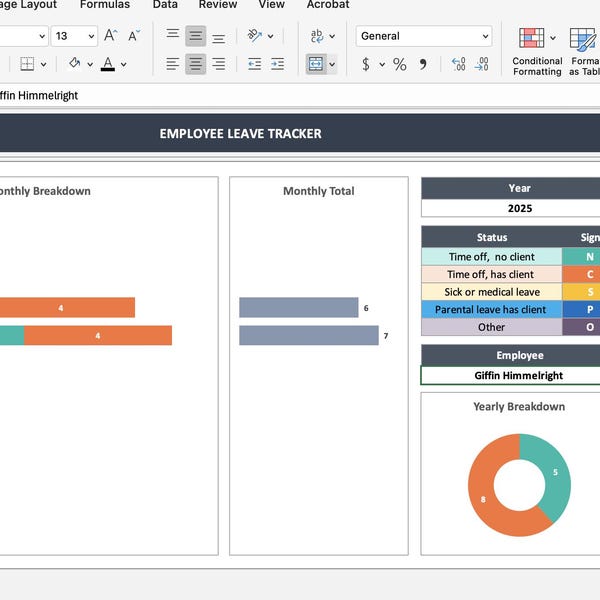Click teal donut segment labeled 5
The height and width of the screenshot is (600, 600).
pyautogui.click(x=555, y=472)
